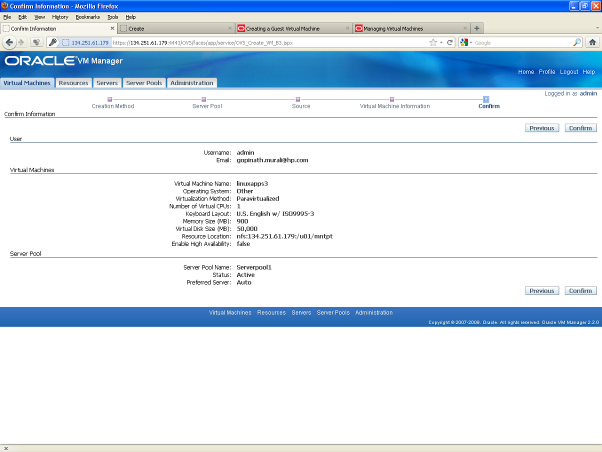Click the top Previous button
The width and height of the screenshot is (602, 452).
coord(542,128)
